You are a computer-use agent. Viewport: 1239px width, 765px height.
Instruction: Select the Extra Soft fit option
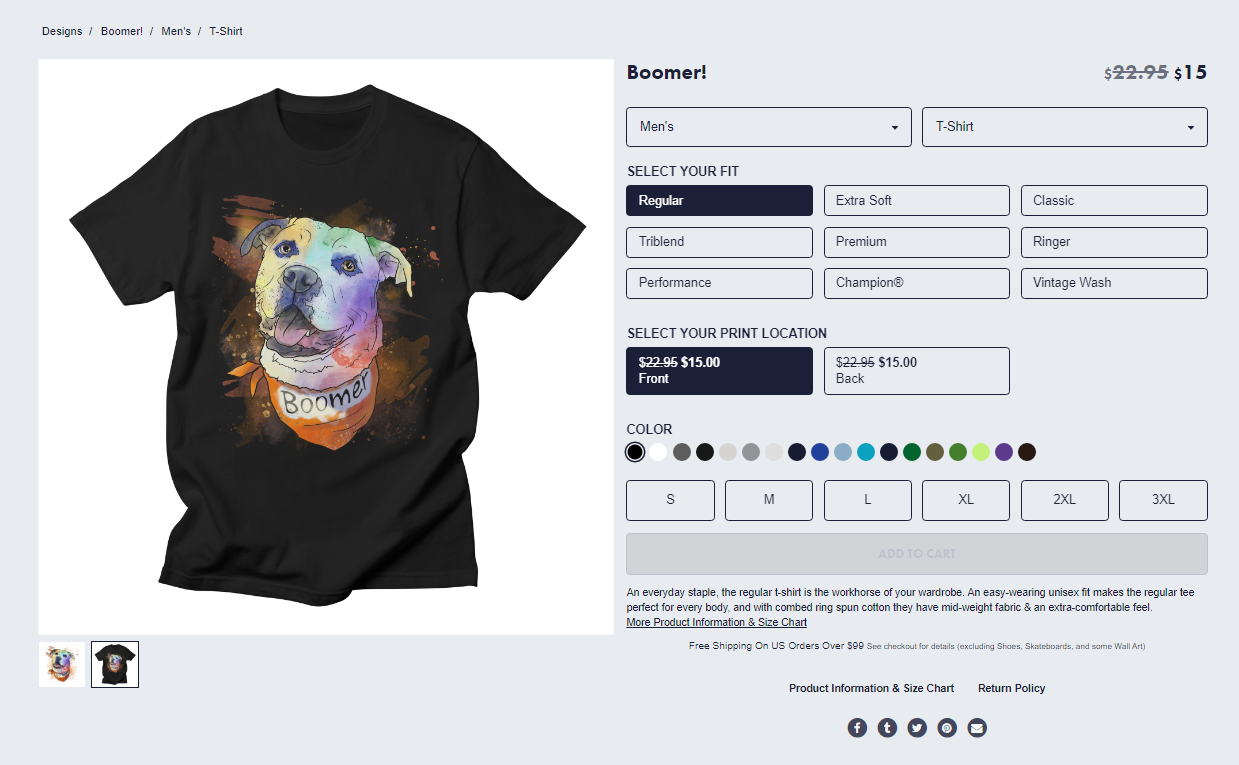917,200
